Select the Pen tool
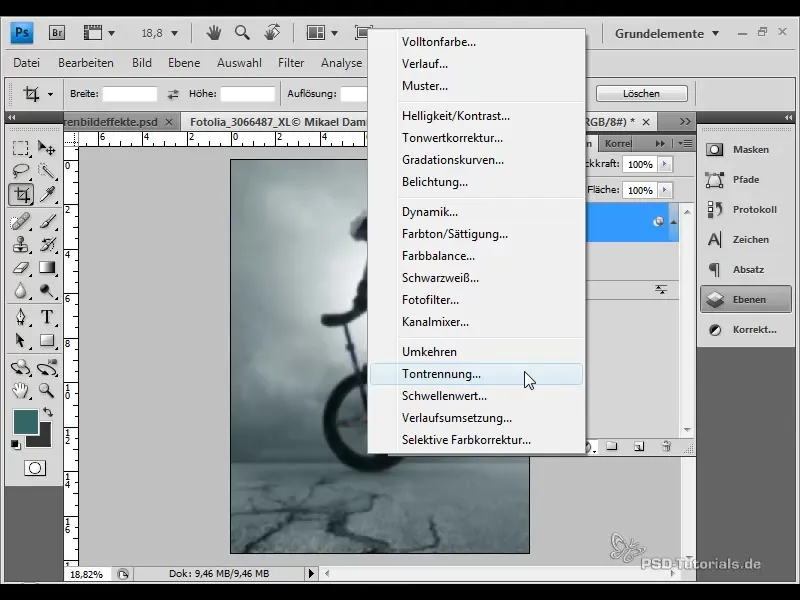 (20, 317)
